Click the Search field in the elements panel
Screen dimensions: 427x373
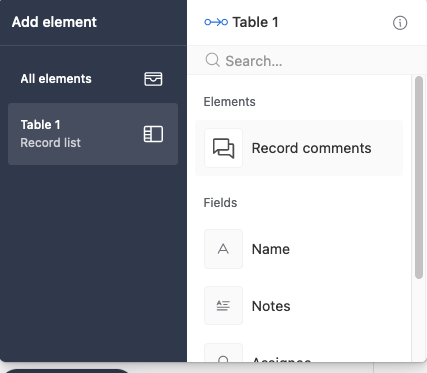pos(307,61)
